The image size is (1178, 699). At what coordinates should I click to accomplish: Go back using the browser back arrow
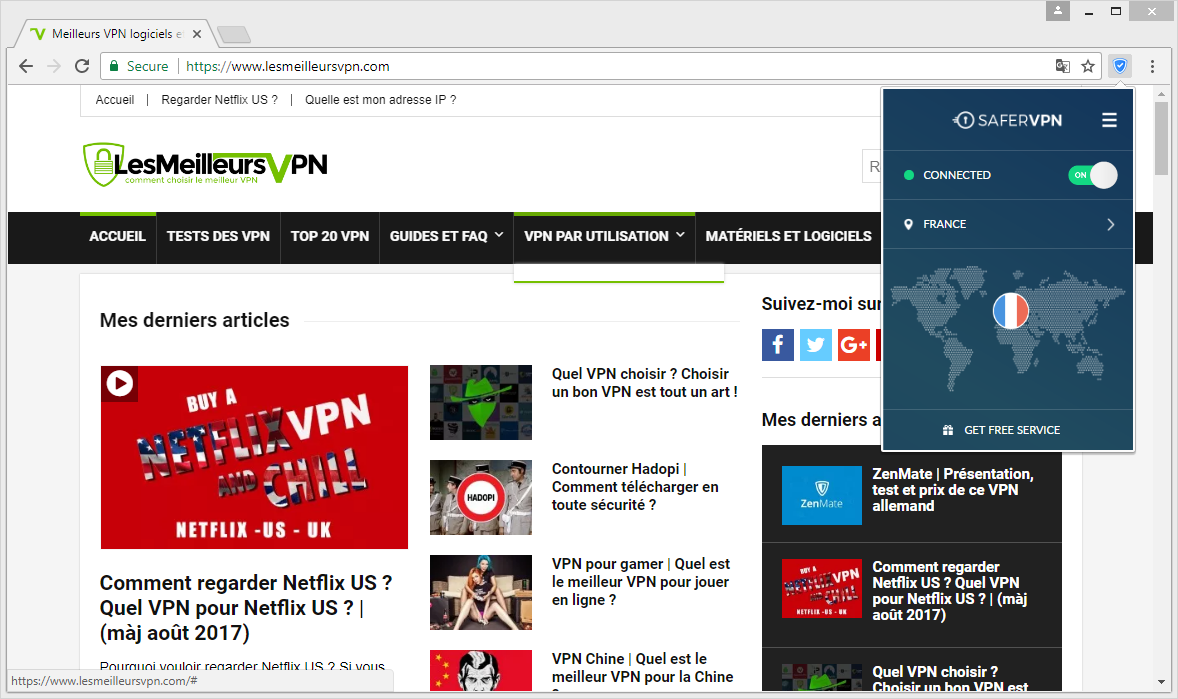[x=26, y=66]
